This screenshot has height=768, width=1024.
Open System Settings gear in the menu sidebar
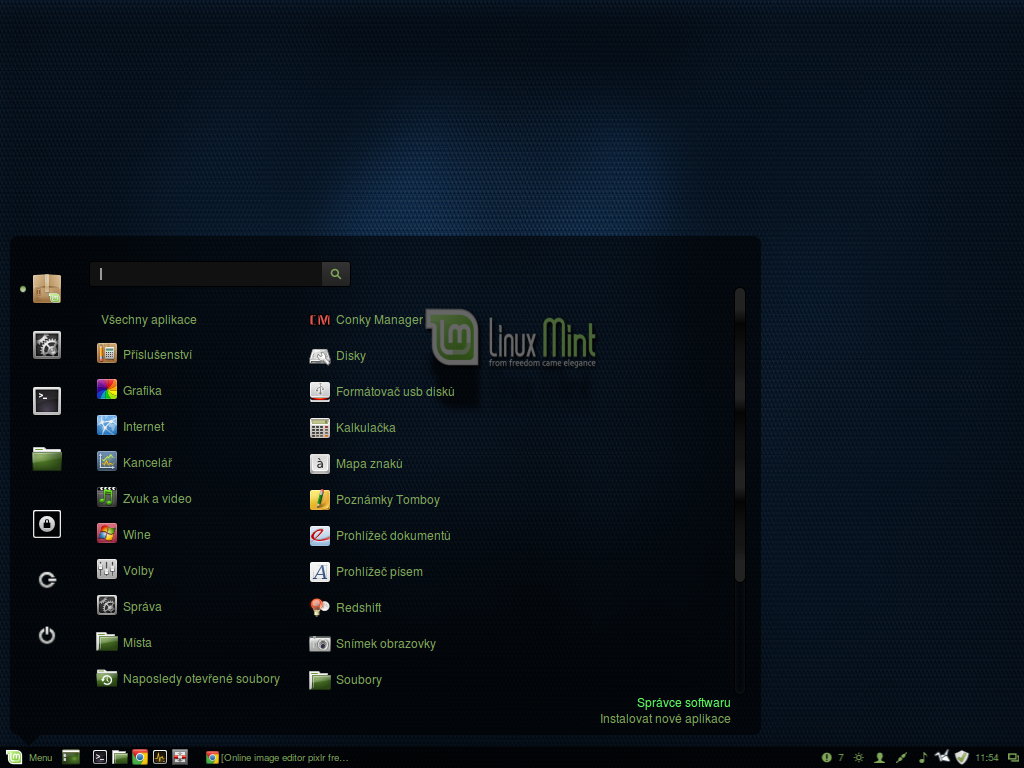pyautogui.click(x=47, y=345)
